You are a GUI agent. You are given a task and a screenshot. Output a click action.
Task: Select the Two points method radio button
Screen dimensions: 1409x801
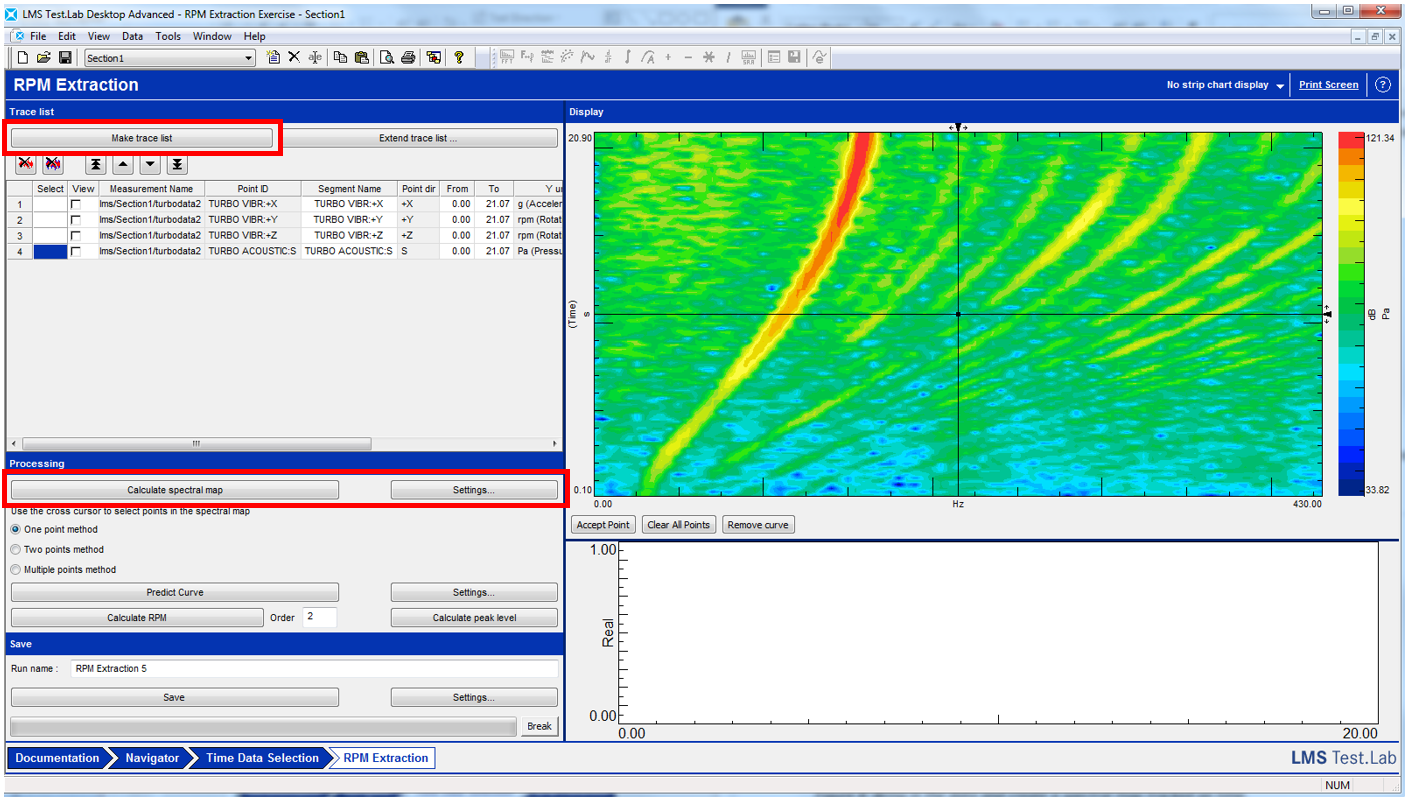(15, 550)
